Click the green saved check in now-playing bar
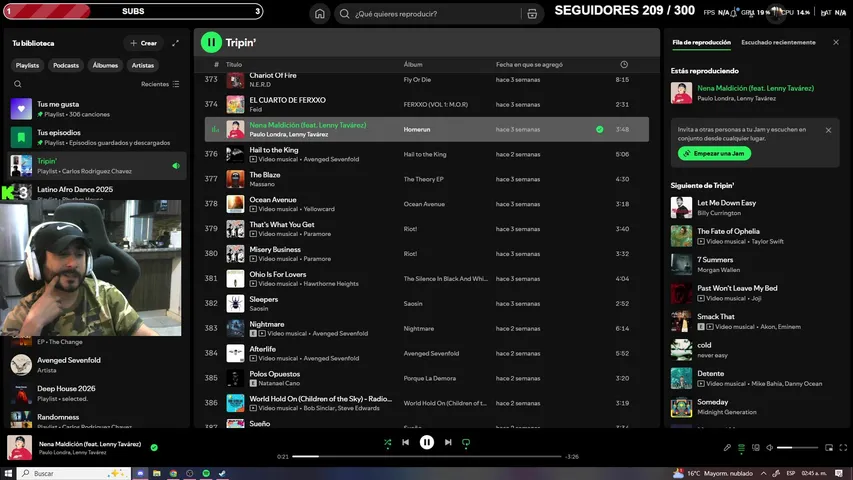The height and width of the screenshot is (480, 853). pos(154,447)
